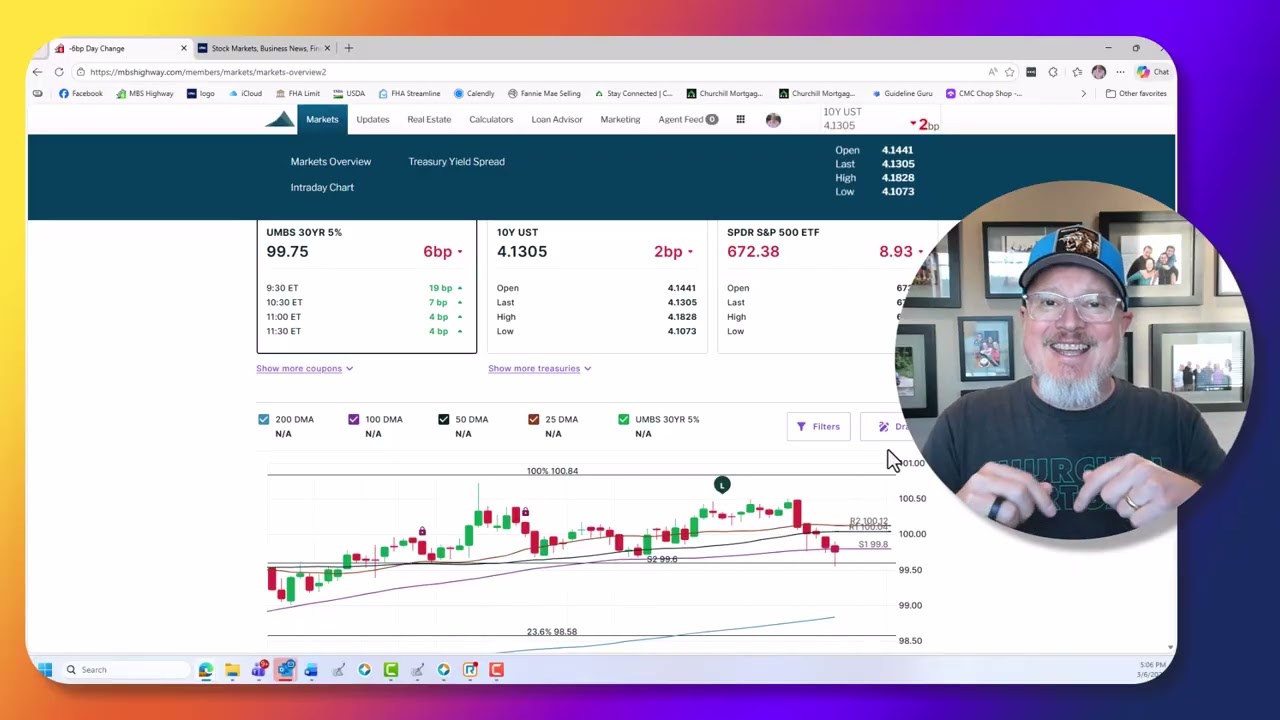Open the Markets menu
1280x720 pixels.
pyautogui.click(x=322, y=120)
